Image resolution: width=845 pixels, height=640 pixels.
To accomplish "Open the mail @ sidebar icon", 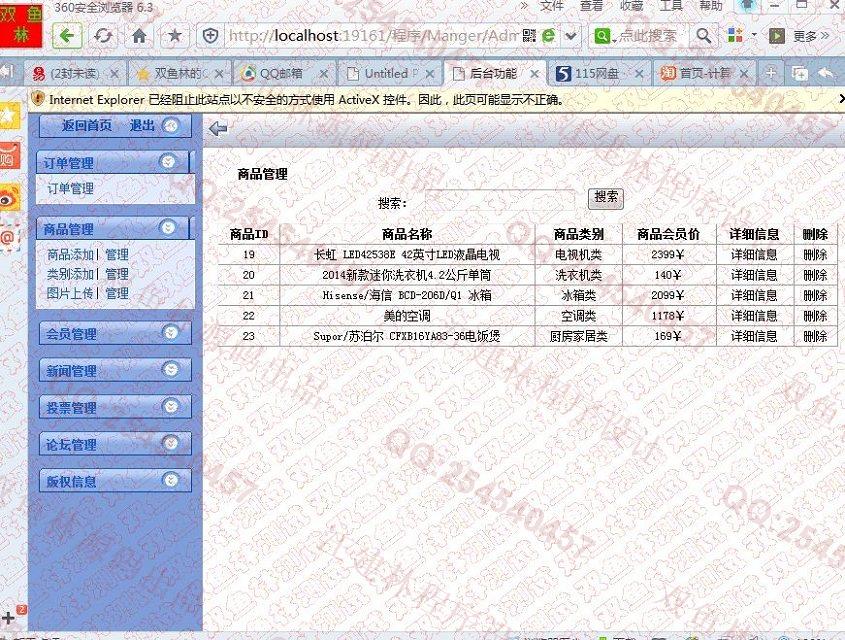I will pos(10,238).
